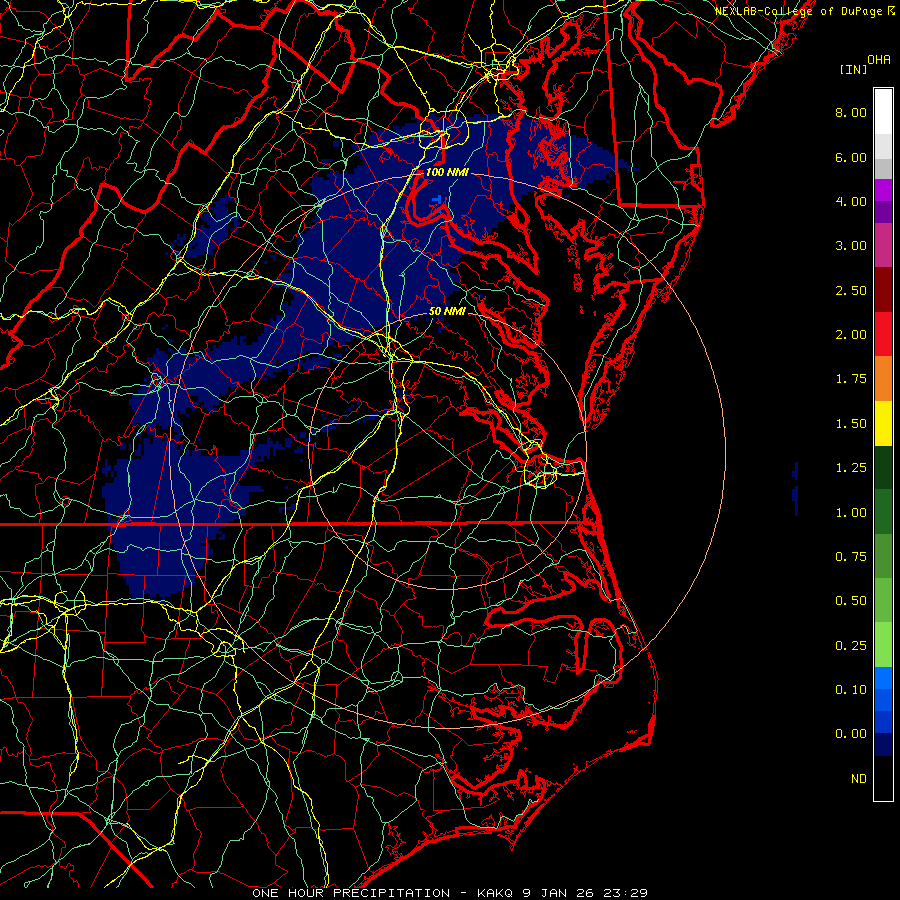Click the 6.00 legend value
900x900 pixels.
tap(851, 157)
